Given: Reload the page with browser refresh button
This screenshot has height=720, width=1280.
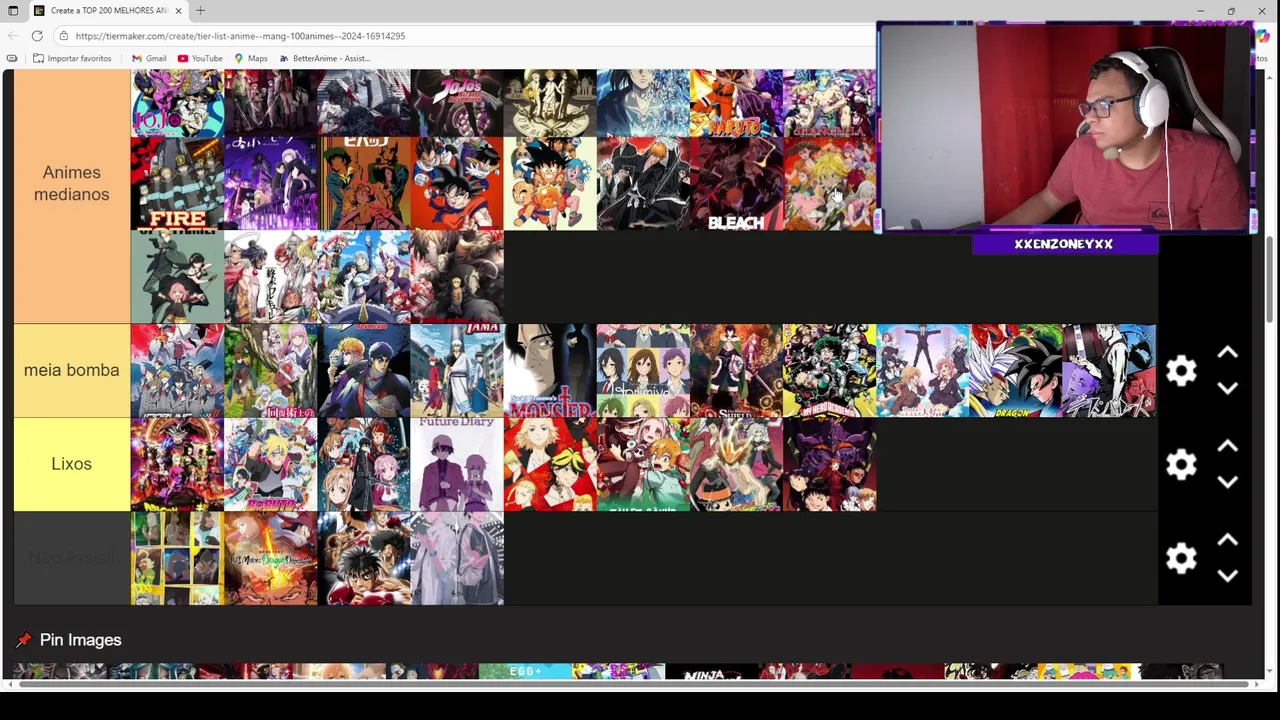Looking at the screenshot, I should (x=37, y=36).
